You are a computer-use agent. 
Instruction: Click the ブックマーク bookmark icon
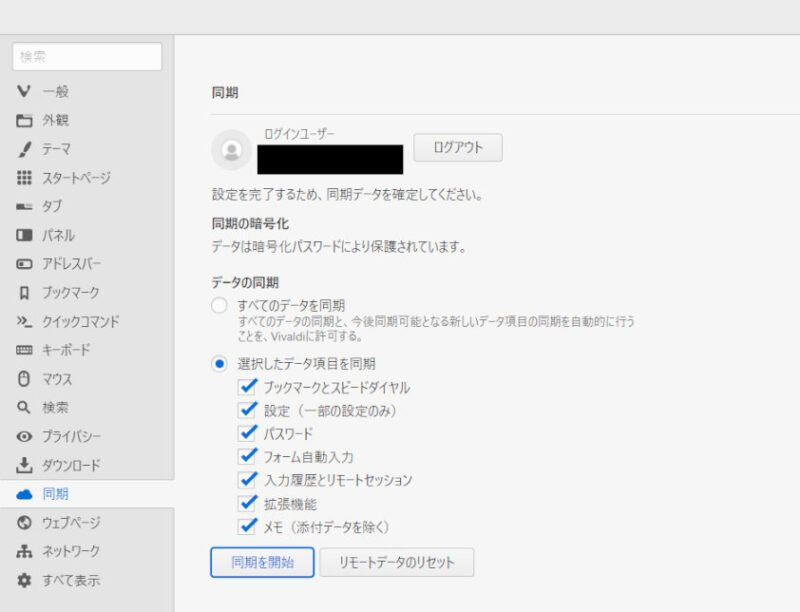point(24,293)
